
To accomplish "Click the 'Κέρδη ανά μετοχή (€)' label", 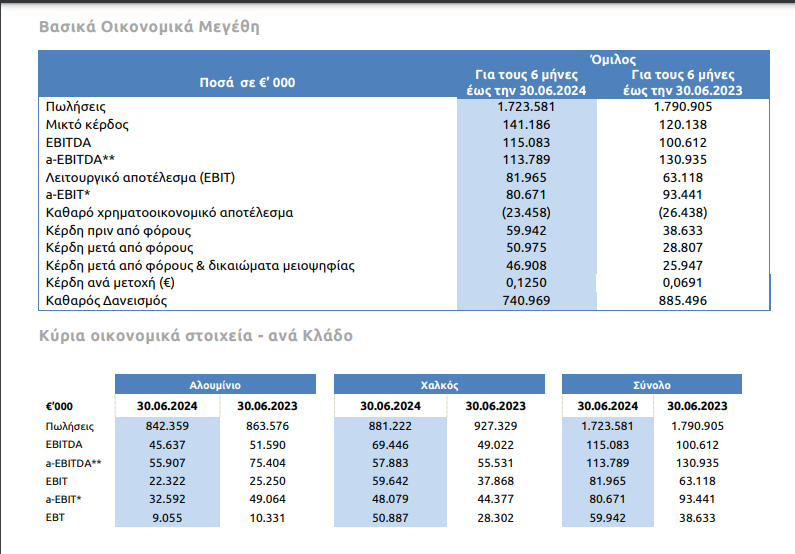I will pos(110,283).
